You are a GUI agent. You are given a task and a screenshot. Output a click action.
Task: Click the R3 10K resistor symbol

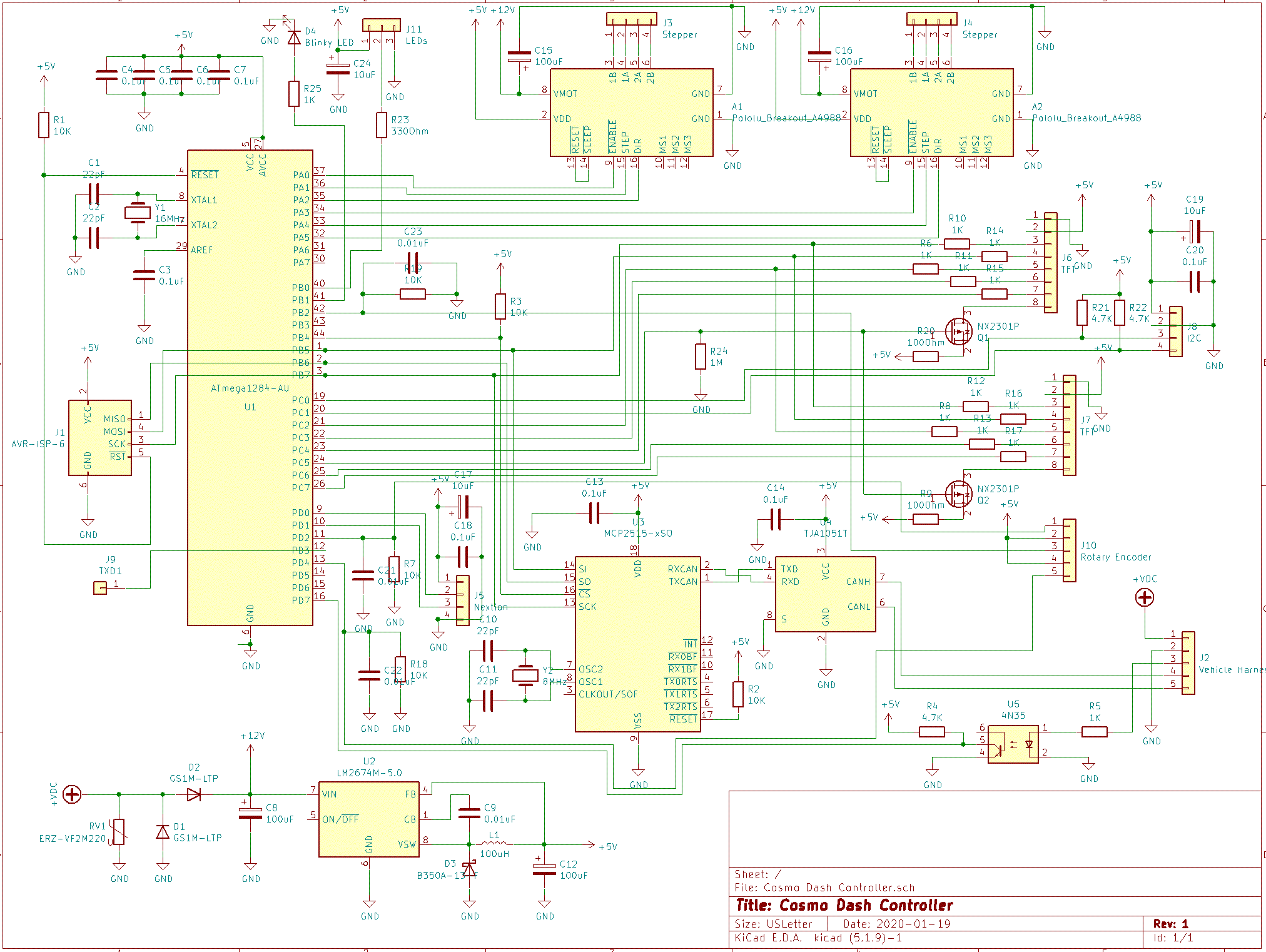click(x=500, y=306)
